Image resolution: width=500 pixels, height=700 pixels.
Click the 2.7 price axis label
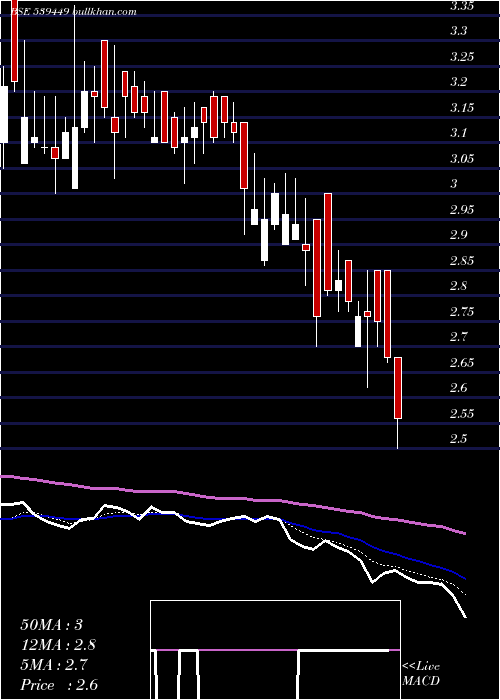[x=458, y=337]
